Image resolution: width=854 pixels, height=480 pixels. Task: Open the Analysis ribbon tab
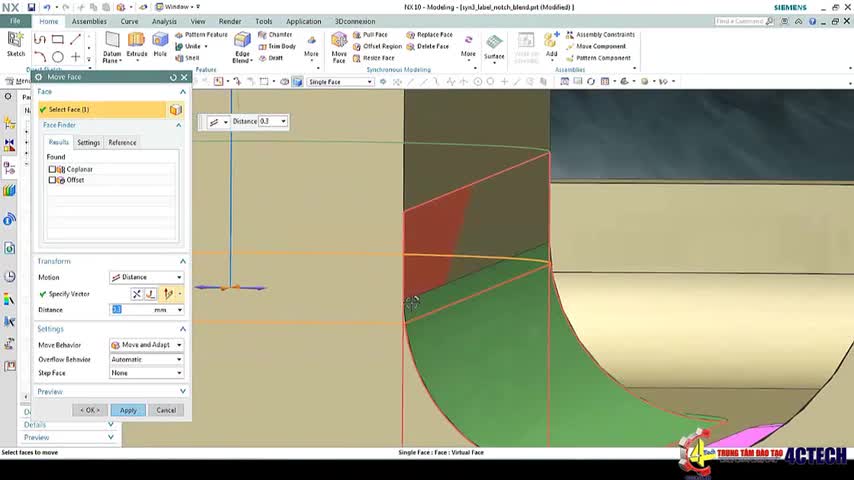(x=164, y=21)
